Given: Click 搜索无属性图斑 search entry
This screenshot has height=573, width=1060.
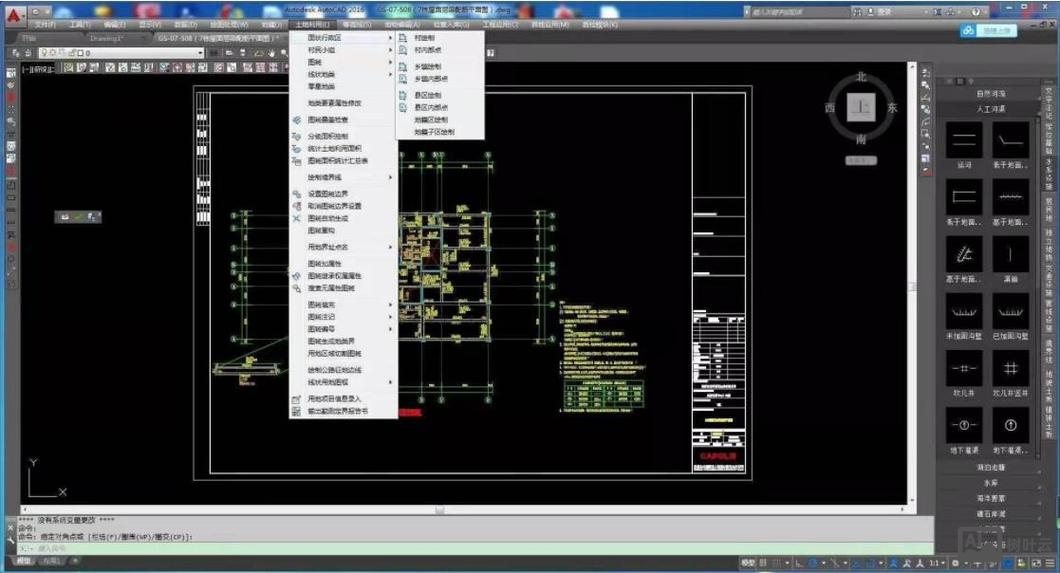Looking at the screenshot, I should [x=330, y=287].
